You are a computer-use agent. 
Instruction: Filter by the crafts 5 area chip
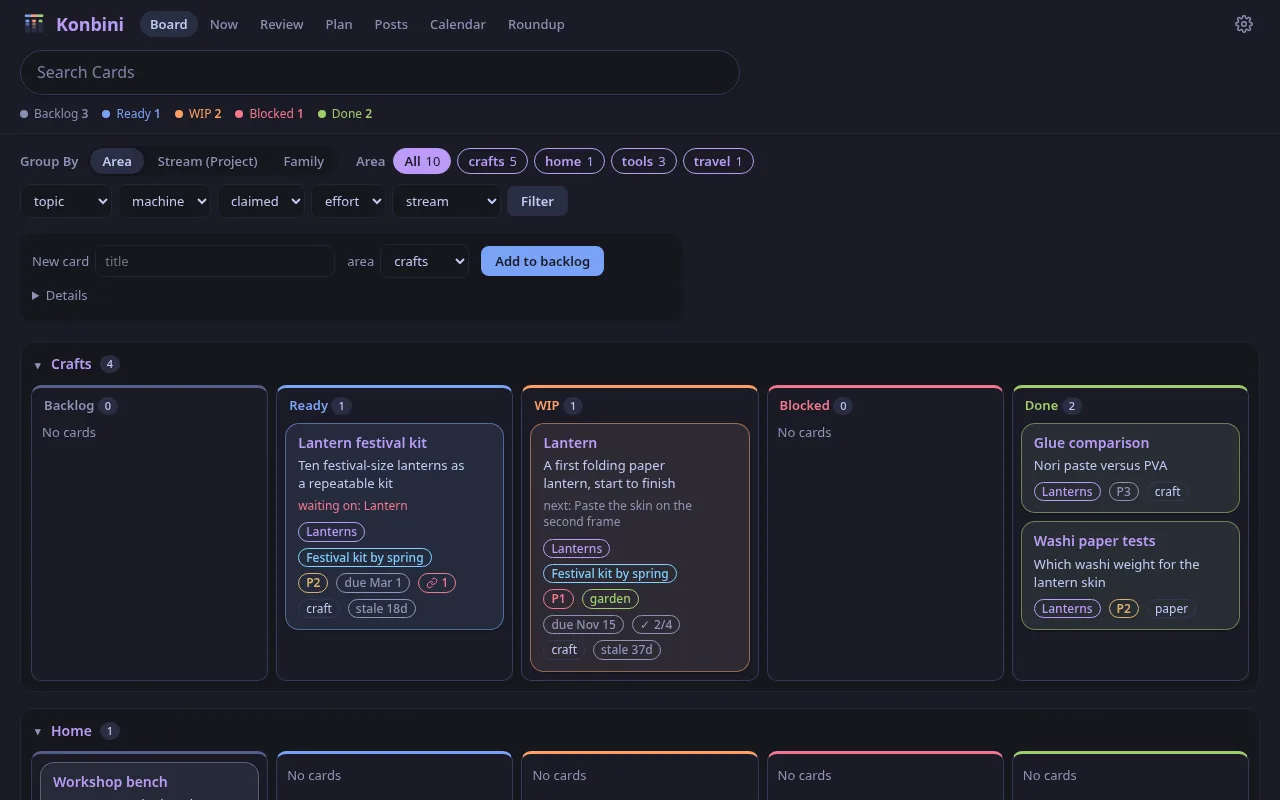click(x=492, y=161)
